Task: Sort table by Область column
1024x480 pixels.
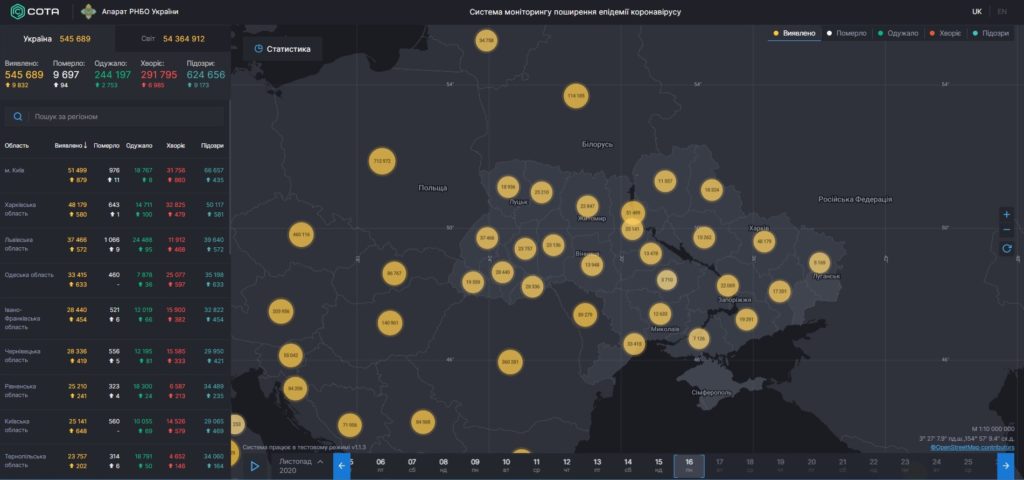Action: [x=17, y=146]
